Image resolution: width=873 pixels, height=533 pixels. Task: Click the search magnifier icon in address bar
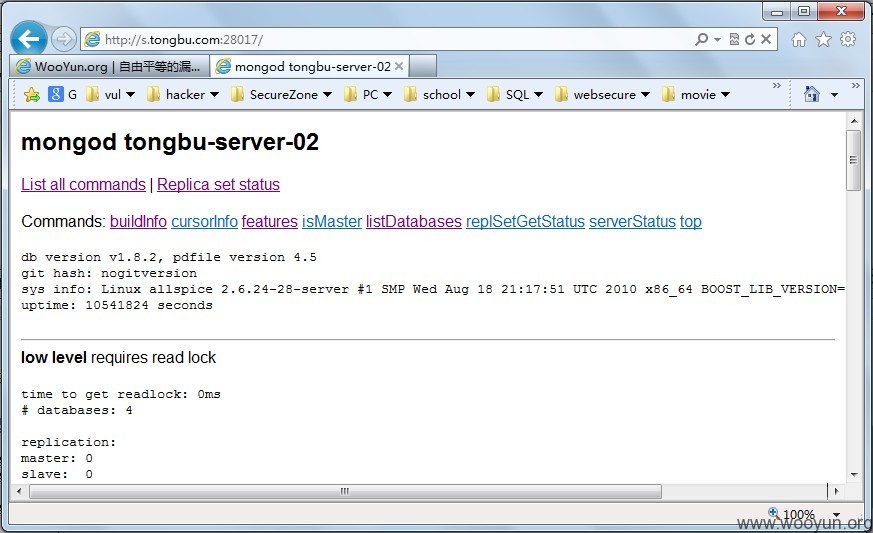point(702,39)
